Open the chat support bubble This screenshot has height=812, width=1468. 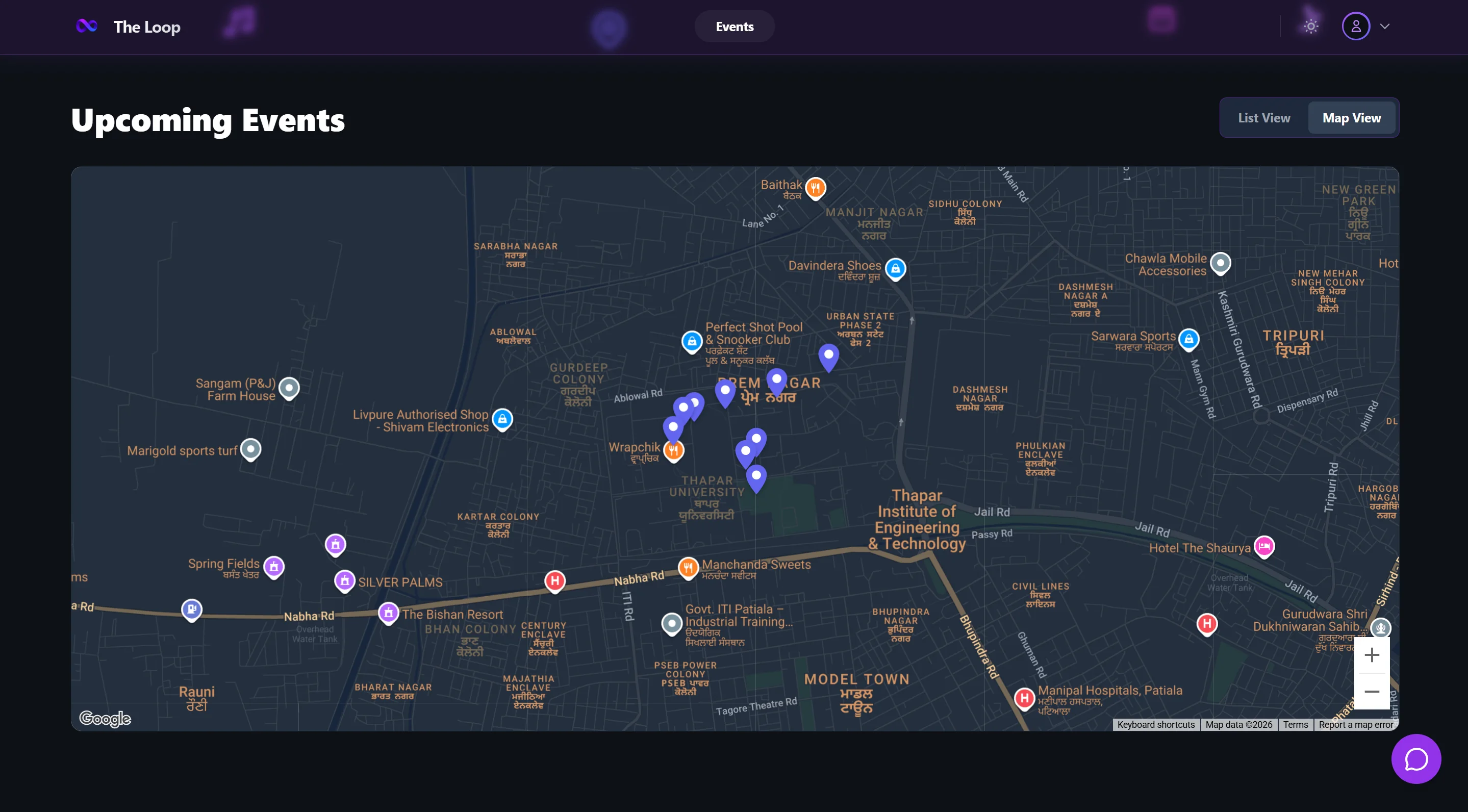(x=1416, y=758)
